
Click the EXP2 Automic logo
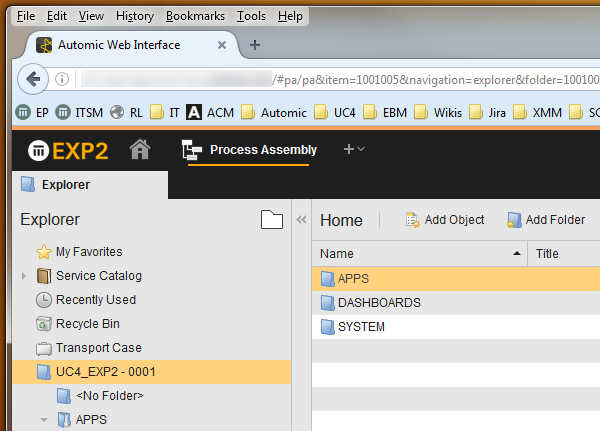tap(68, 150)
